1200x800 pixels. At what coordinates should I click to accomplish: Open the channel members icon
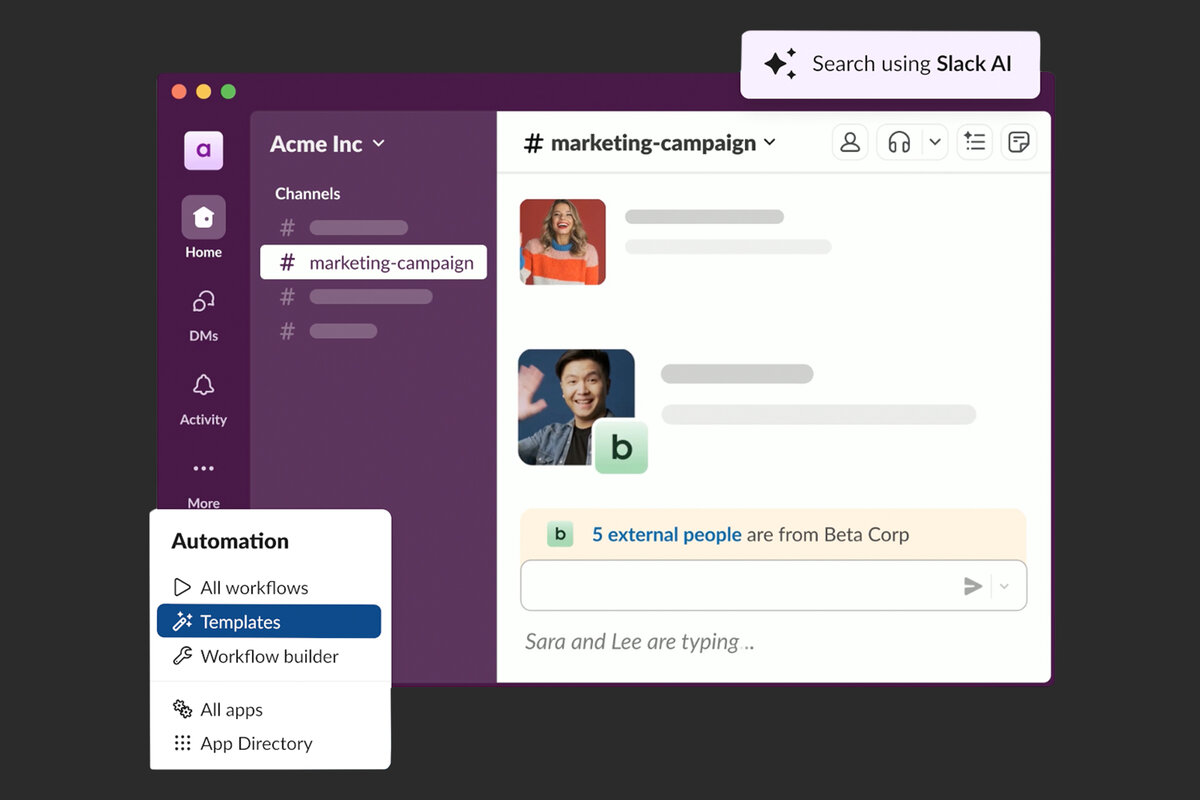(x=850, y=142)
